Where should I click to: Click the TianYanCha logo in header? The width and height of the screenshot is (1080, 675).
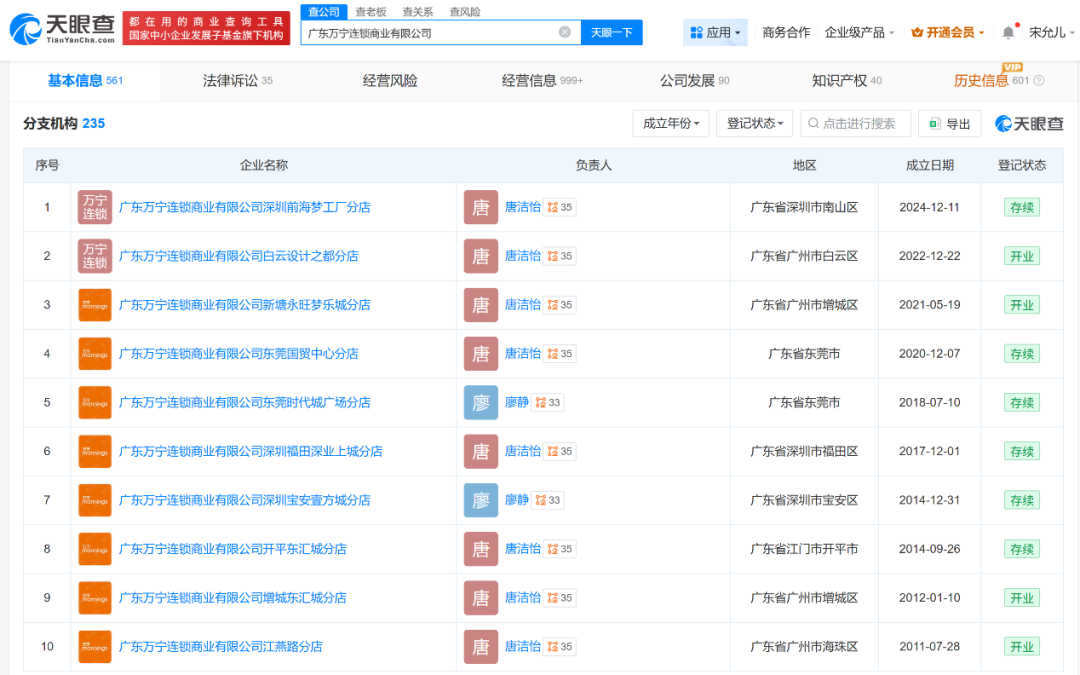(x=62, y=29)
